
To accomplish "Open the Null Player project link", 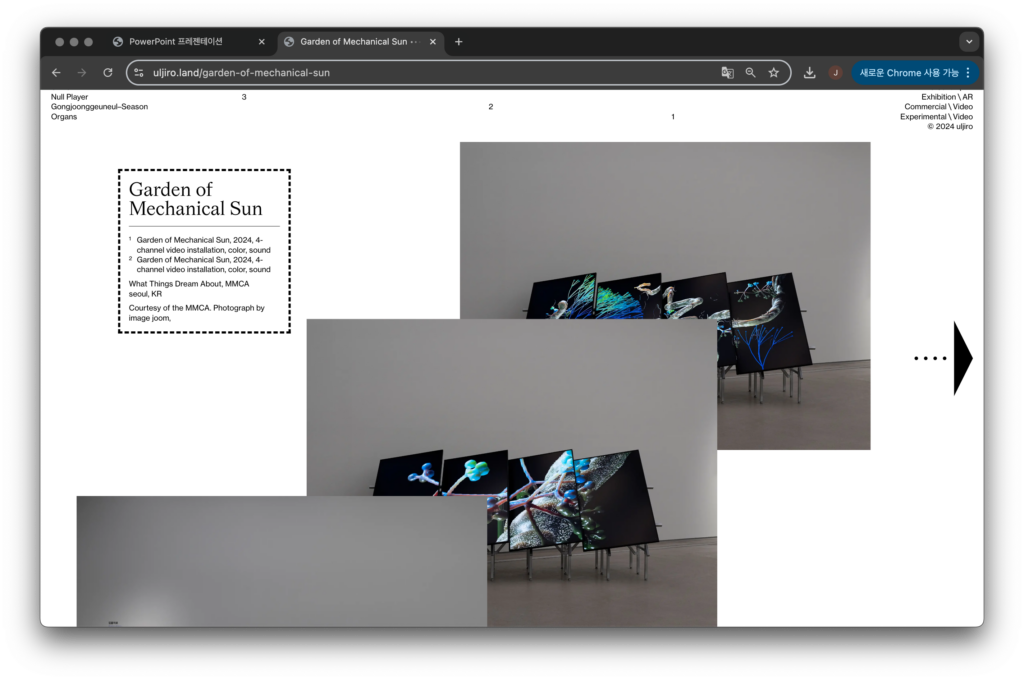I will (70, 97).
